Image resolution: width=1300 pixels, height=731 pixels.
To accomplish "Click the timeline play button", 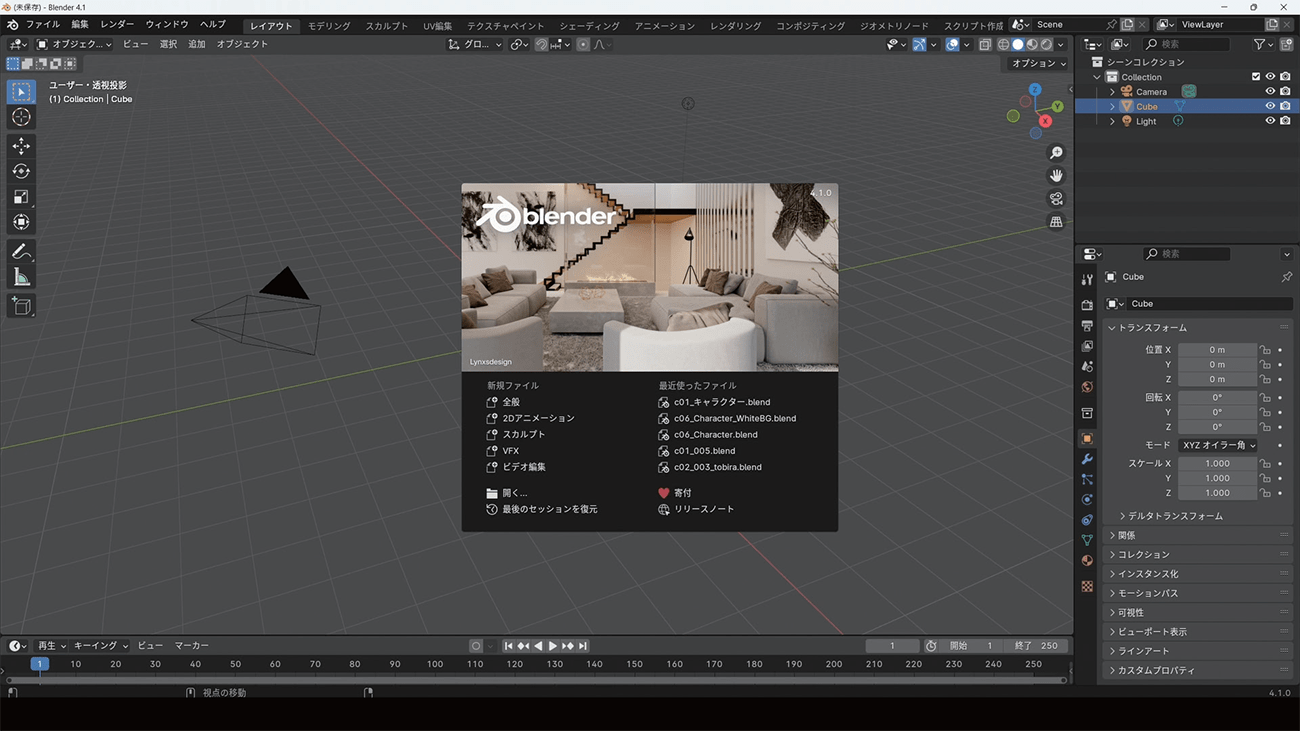I will coord(553,646).
